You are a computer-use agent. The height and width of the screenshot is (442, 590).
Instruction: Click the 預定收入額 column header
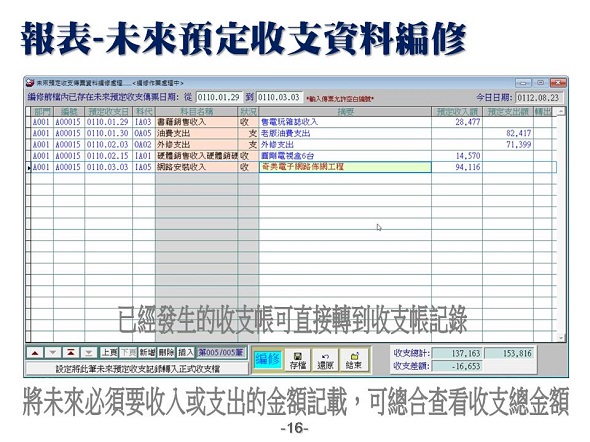457,112
